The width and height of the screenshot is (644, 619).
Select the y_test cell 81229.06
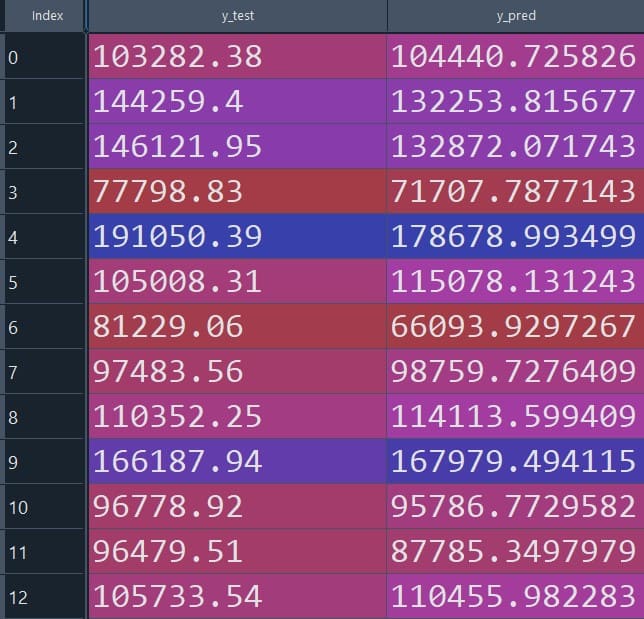(237, 327)
